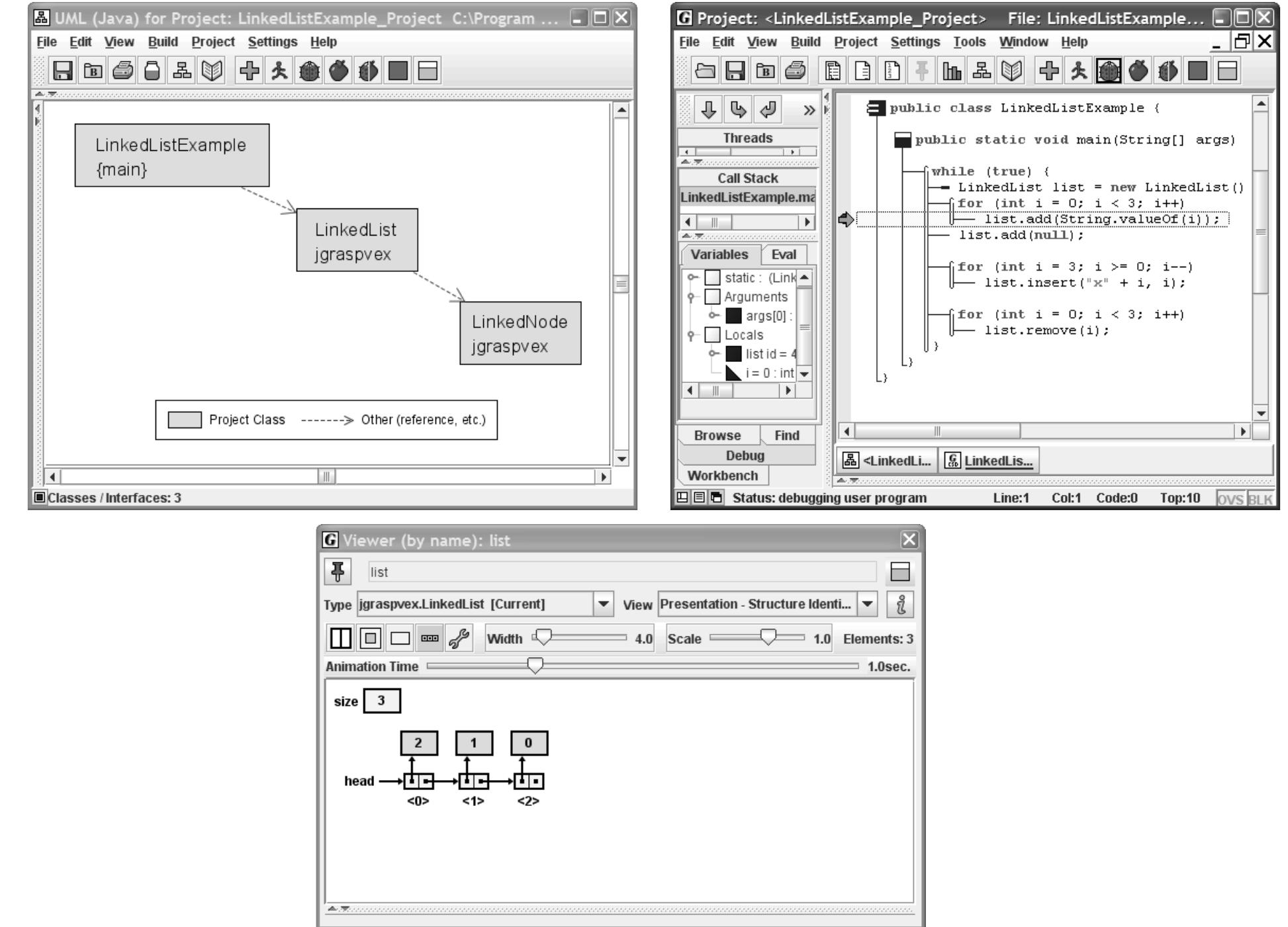Toggle the pushpin button in the Viewer window

(x=338, y=571)
